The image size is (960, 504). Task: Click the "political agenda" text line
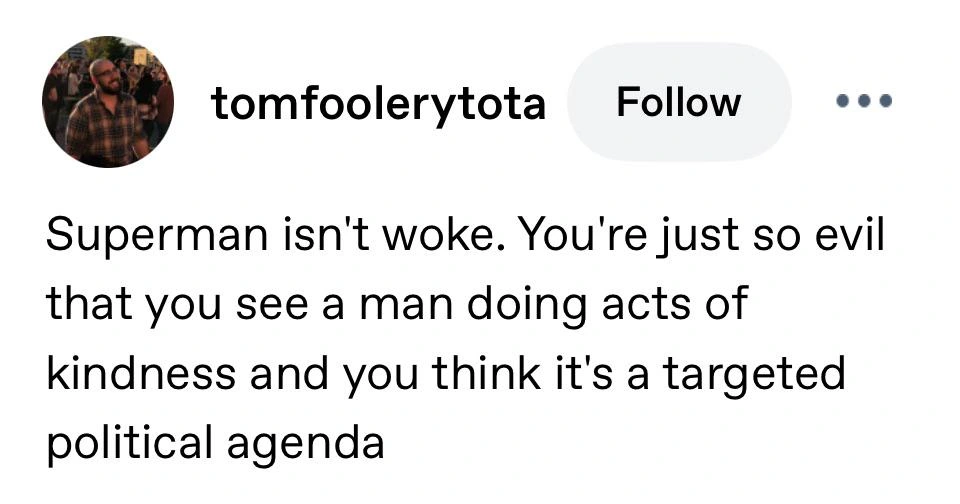click(x=216, y=443)
